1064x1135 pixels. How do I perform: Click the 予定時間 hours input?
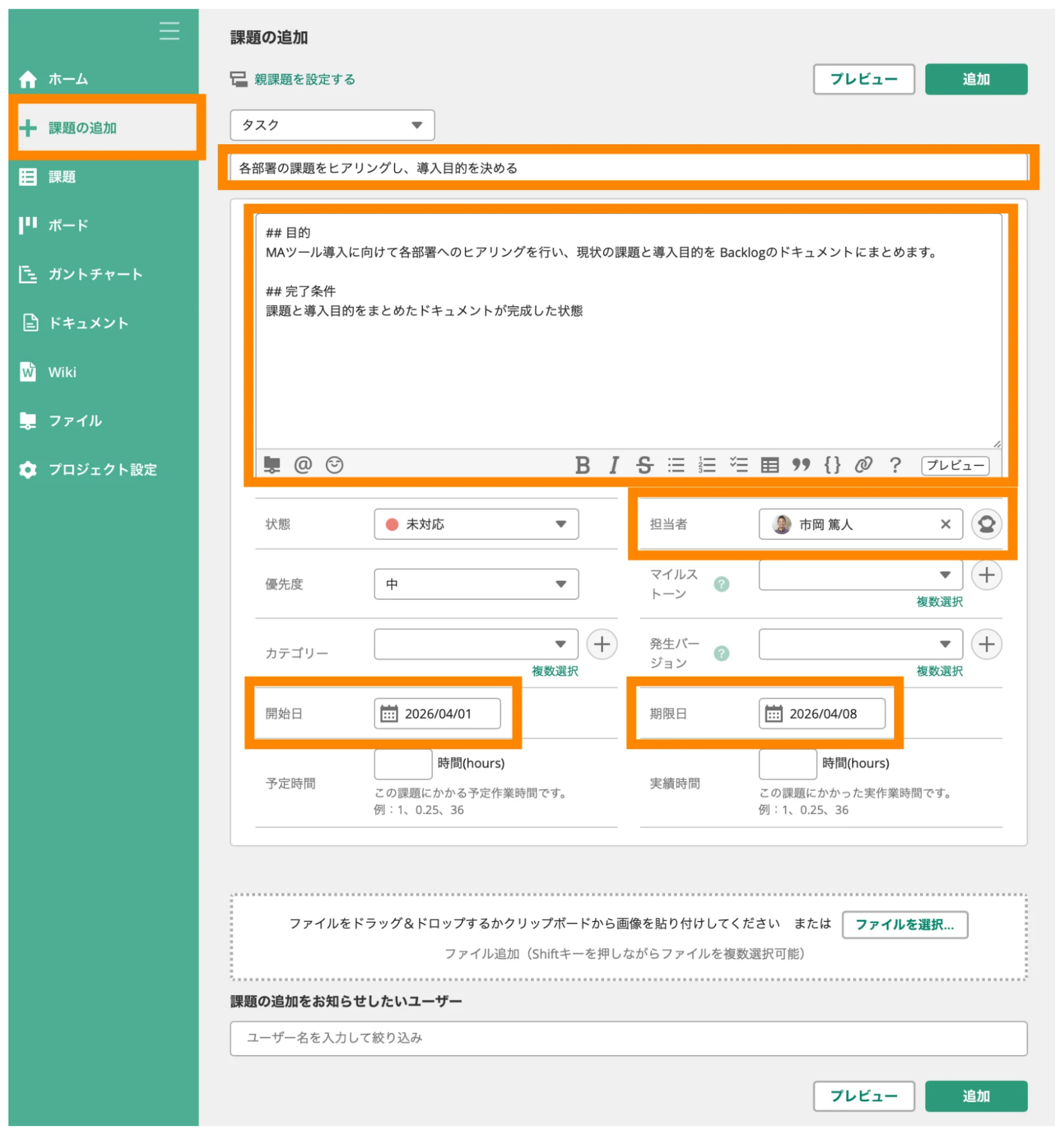click(x=403, y=764)
